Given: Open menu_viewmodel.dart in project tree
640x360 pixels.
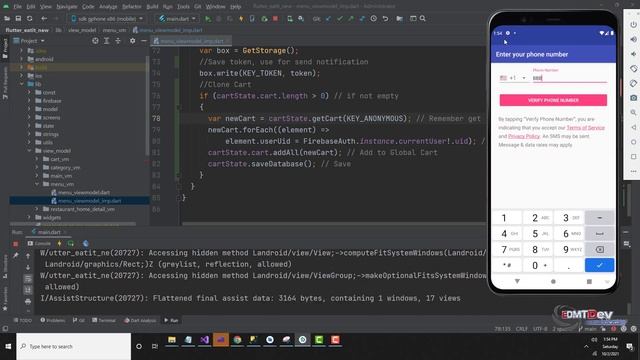Looking at the screenshot, I should (x=80, y=193).
